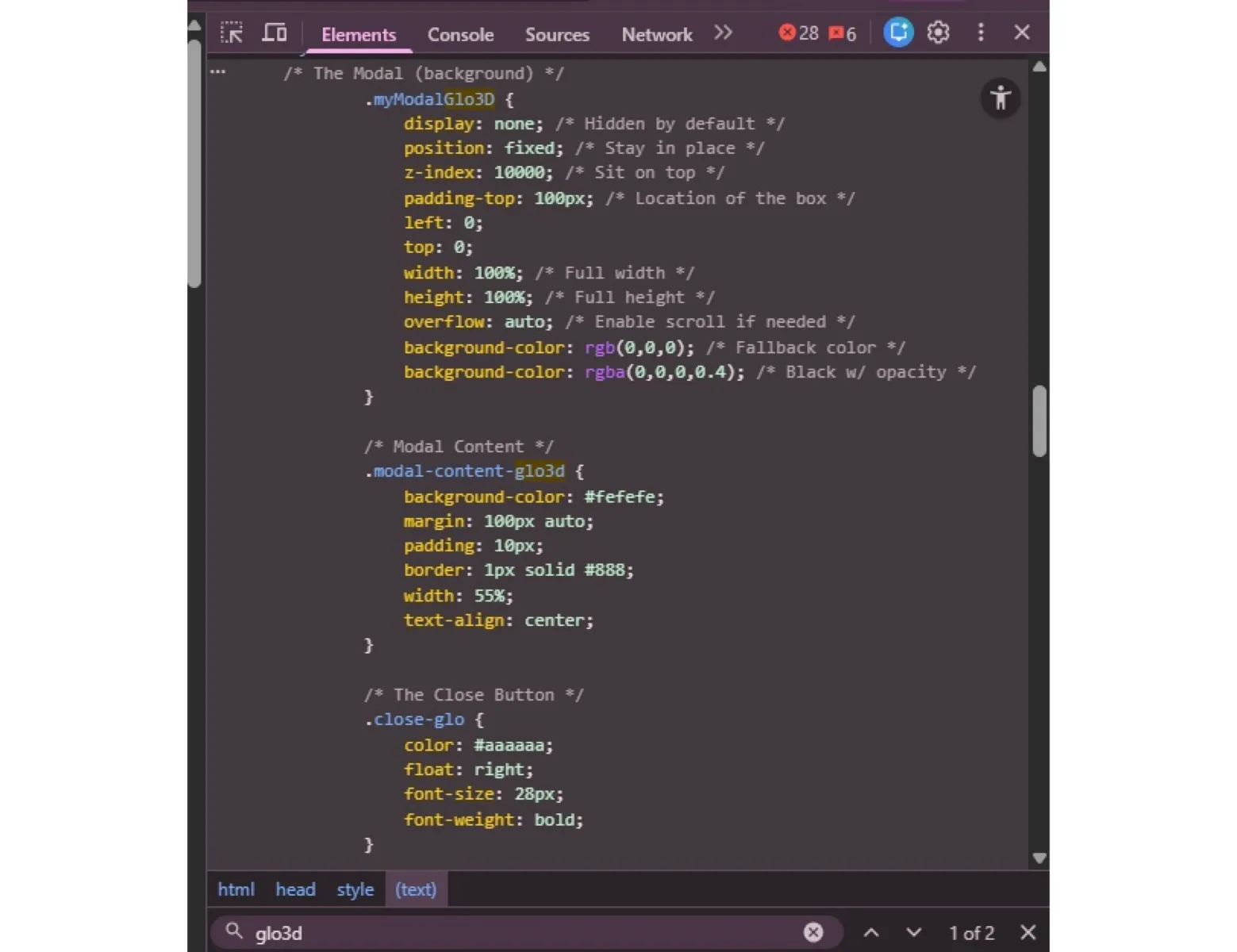Switch to the Console tab
This screenshot has height=952, width=1237.
460,35
